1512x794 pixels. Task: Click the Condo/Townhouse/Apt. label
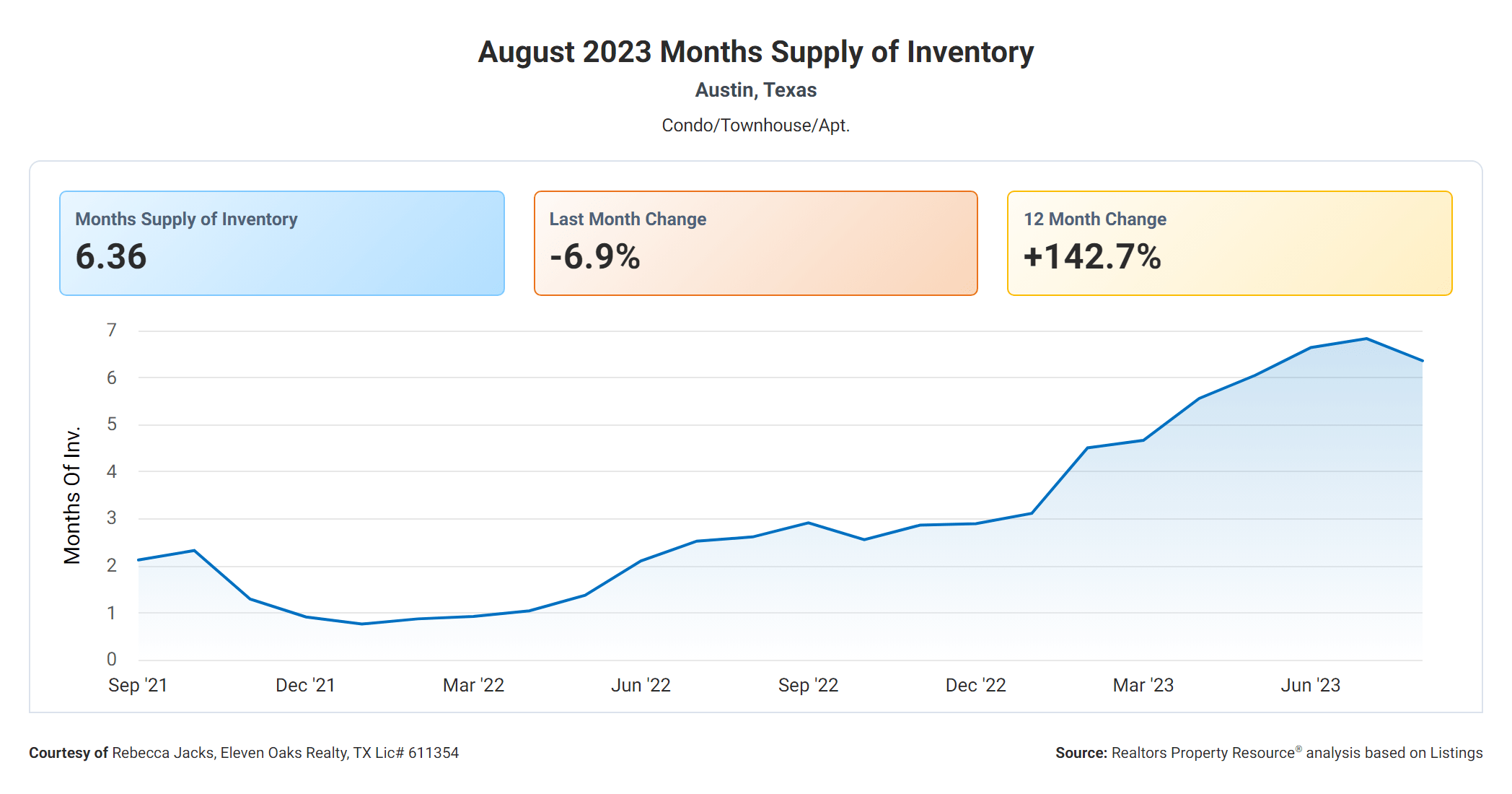coord(755,124)
